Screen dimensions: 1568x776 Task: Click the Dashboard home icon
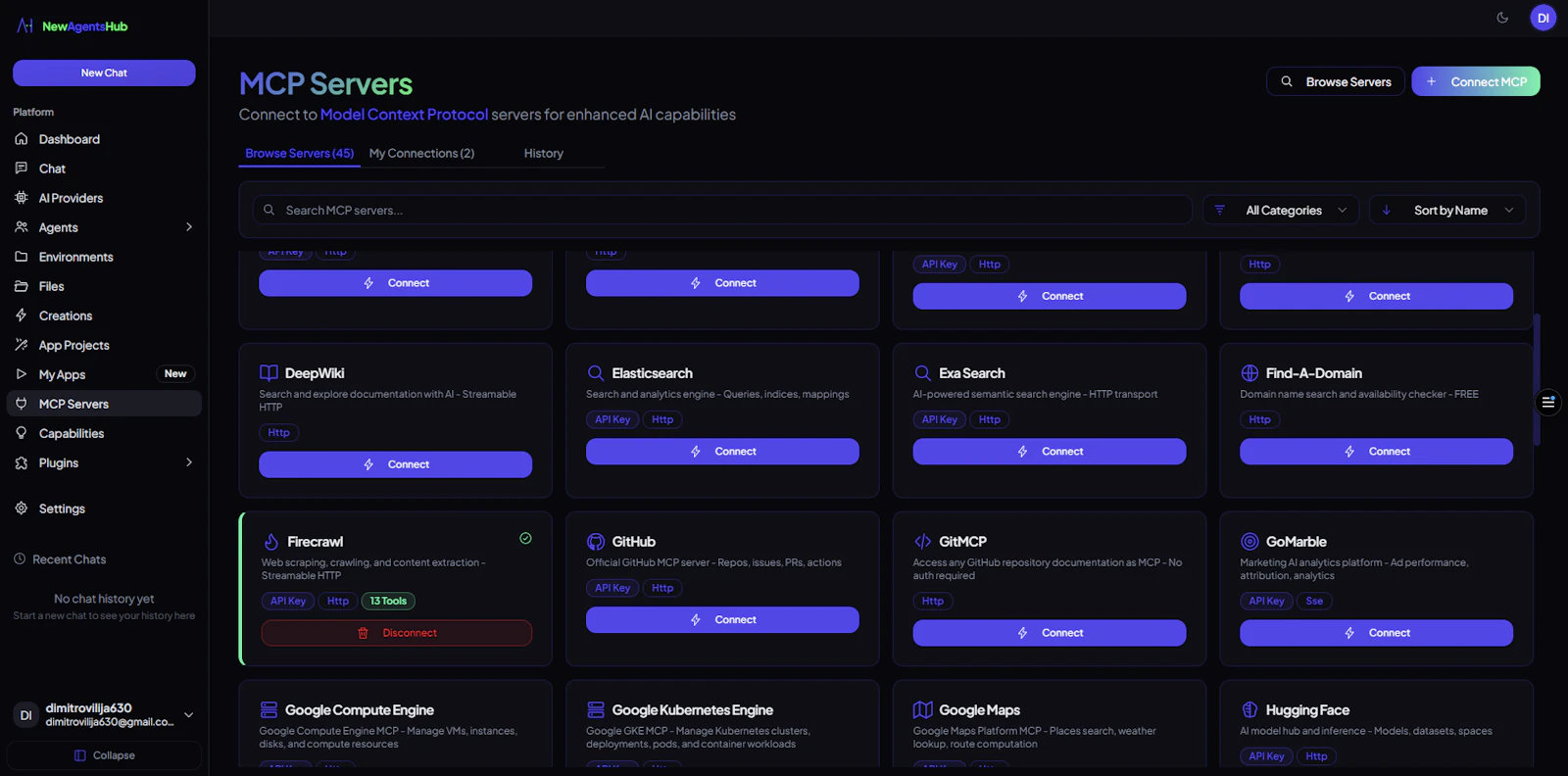click(x=22, y=139)
